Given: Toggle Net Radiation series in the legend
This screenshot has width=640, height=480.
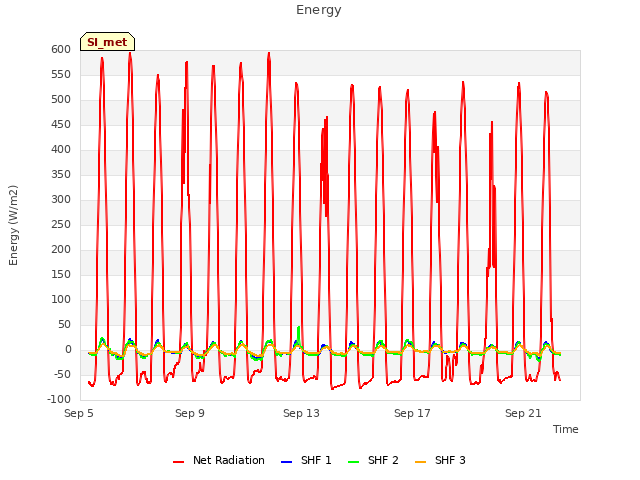Looking at the screenshot, I should click(218, 460).
